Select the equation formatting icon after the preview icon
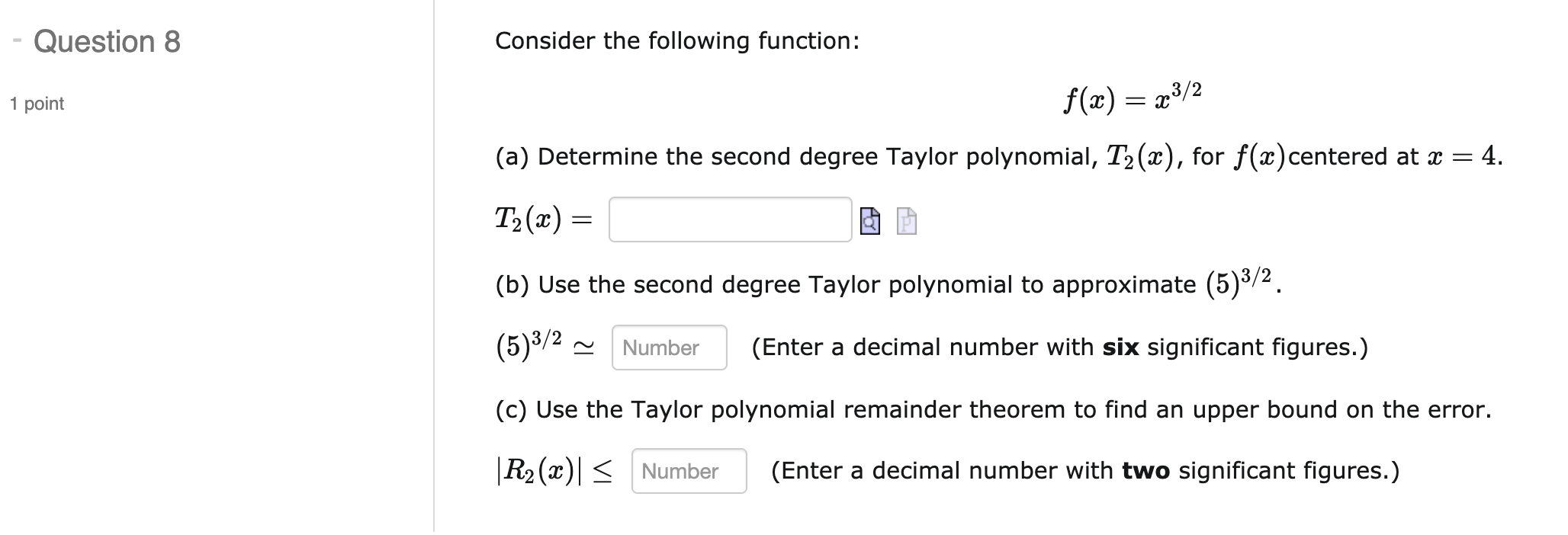 [x=906, y=222]
